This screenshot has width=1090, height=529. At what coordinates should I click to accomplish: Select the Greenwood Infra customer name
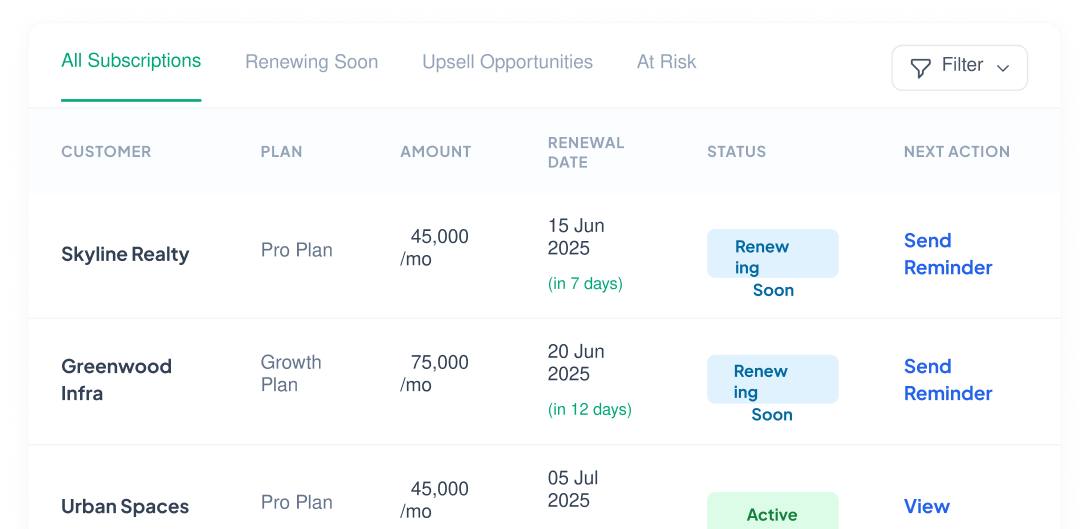[116, 380]
